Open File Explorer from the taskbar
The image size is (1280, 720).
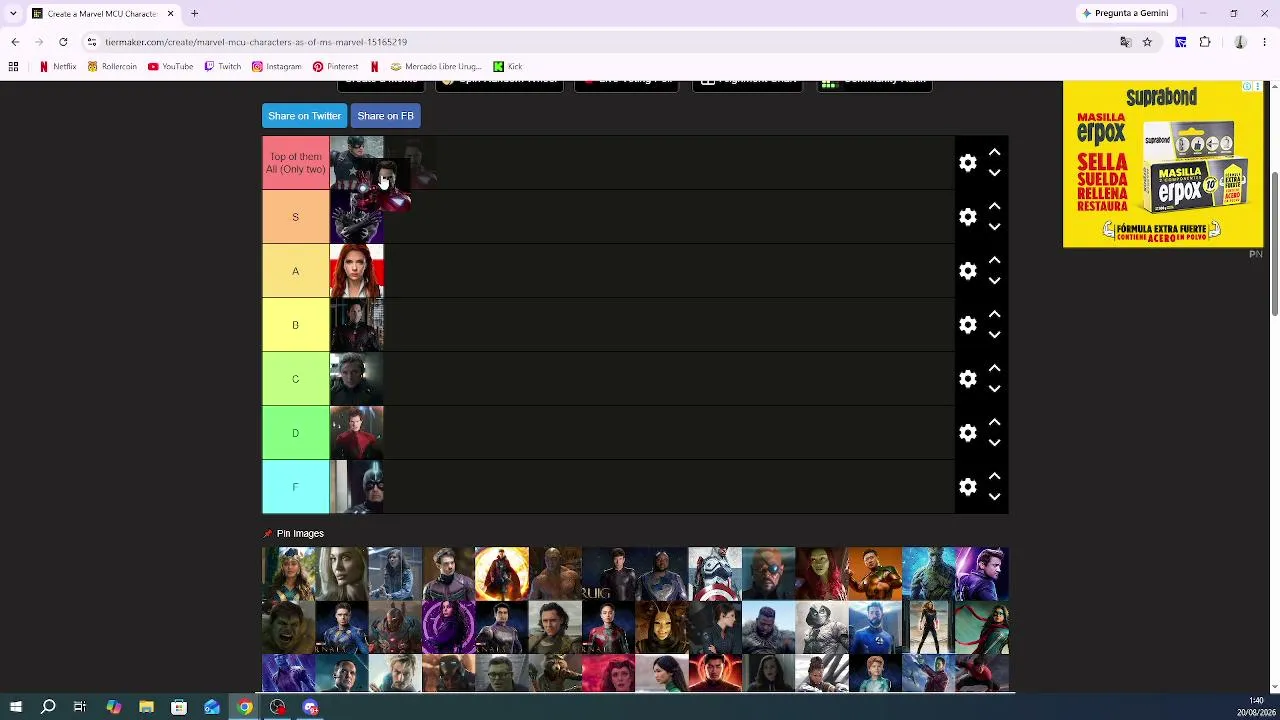[146, 707]
